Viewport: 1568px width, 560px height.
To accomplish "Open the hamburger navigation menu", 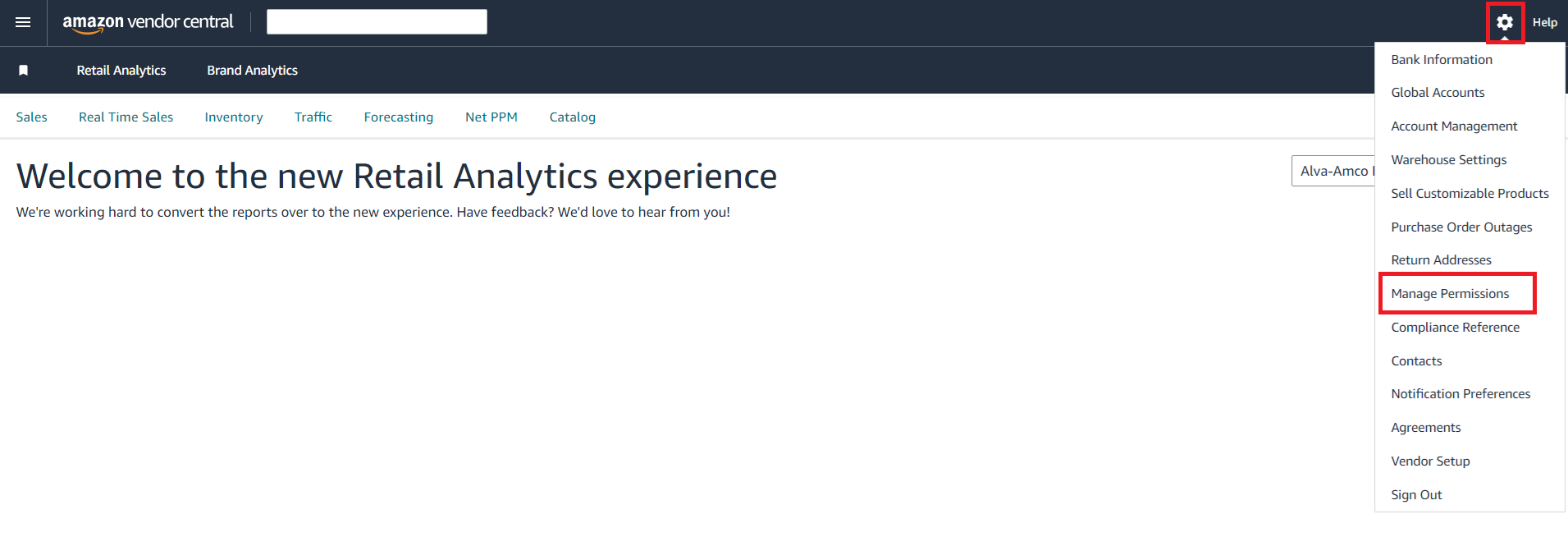I will 23,22.
